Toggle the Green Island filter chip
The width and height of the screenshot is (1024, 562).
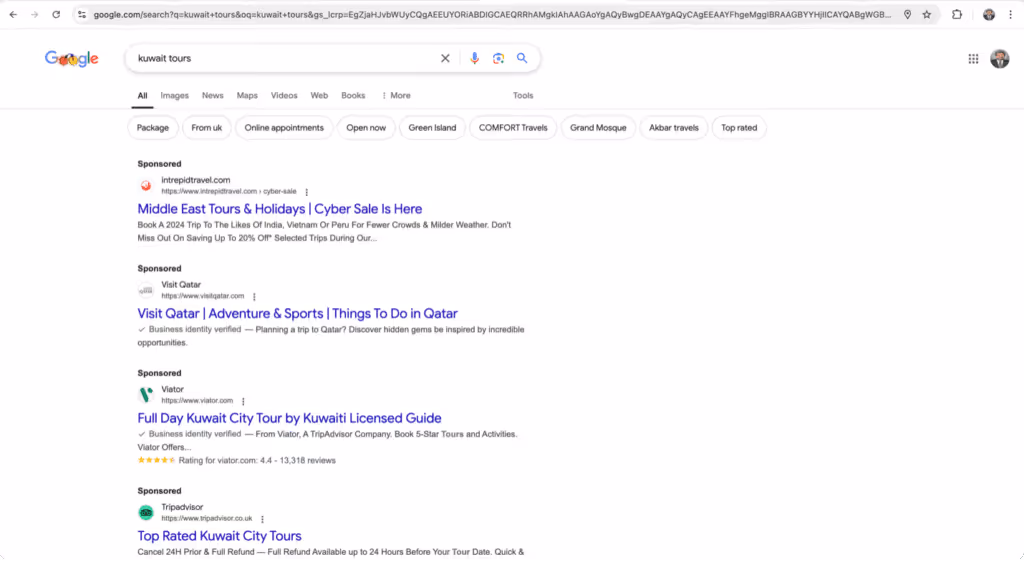(x=432, y=128)
